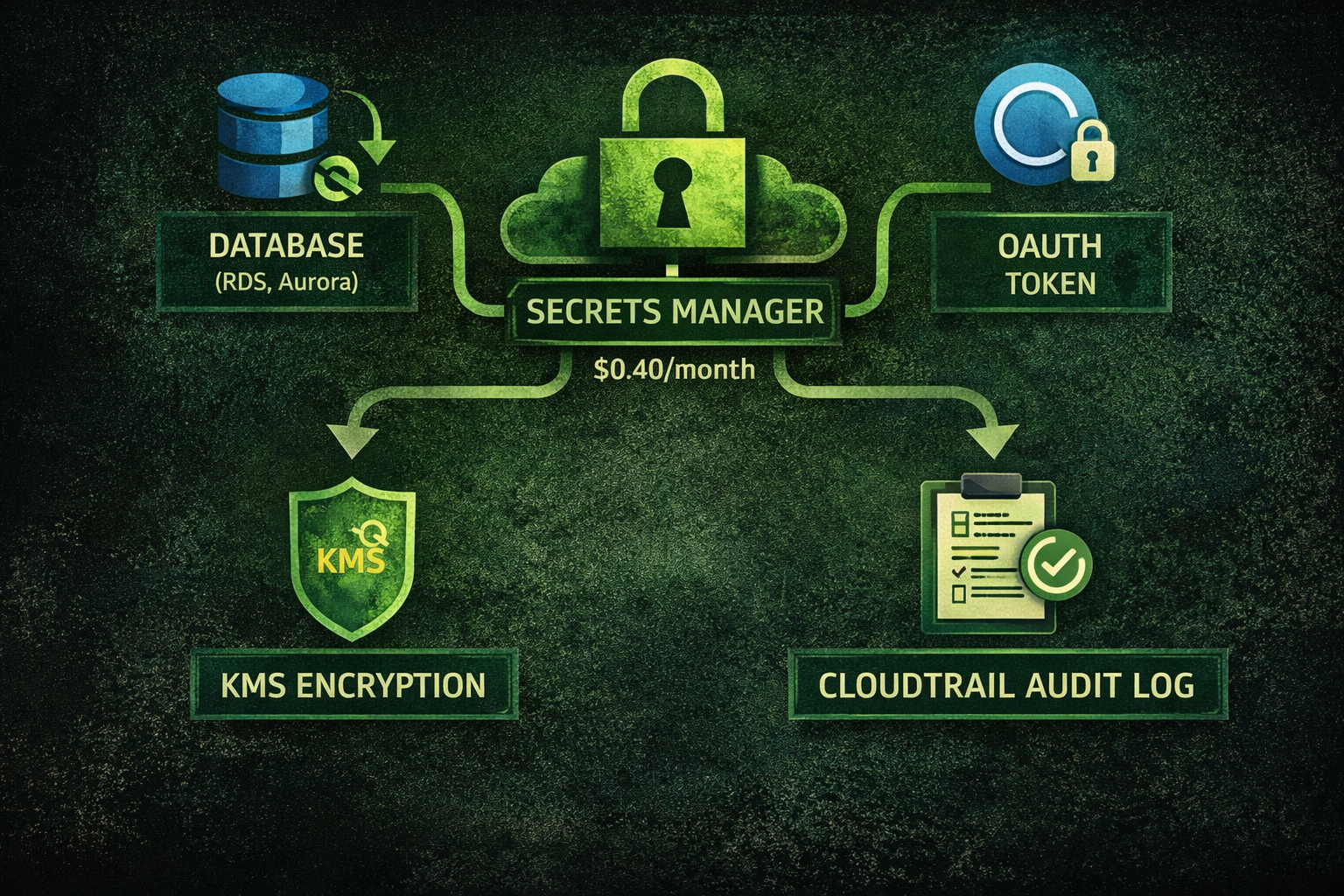Click the keyhole in the padlock
1344x896 pixels.
pos(671,194)
